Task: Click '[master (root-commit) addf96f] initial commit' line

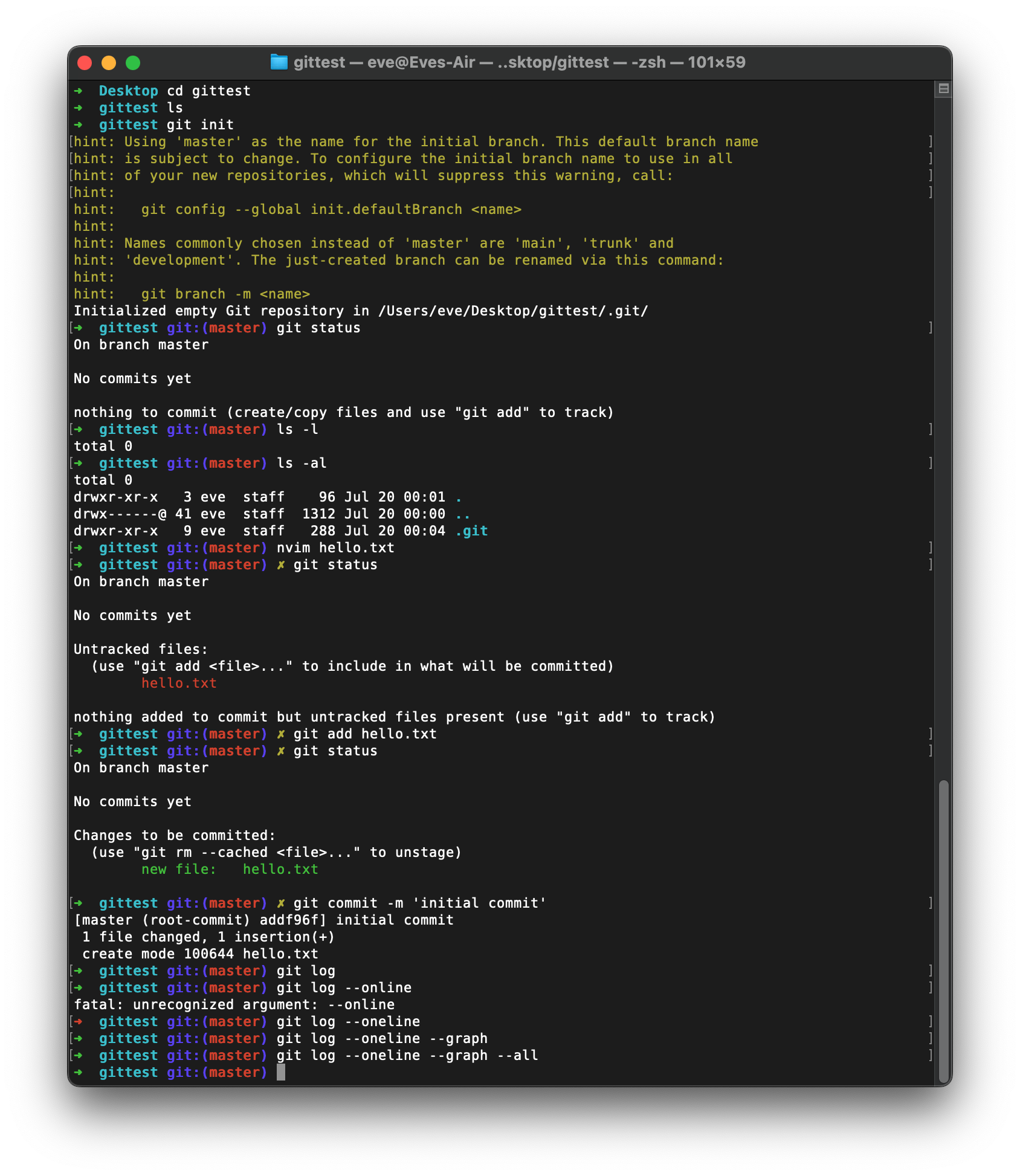Action: (263, 920)
